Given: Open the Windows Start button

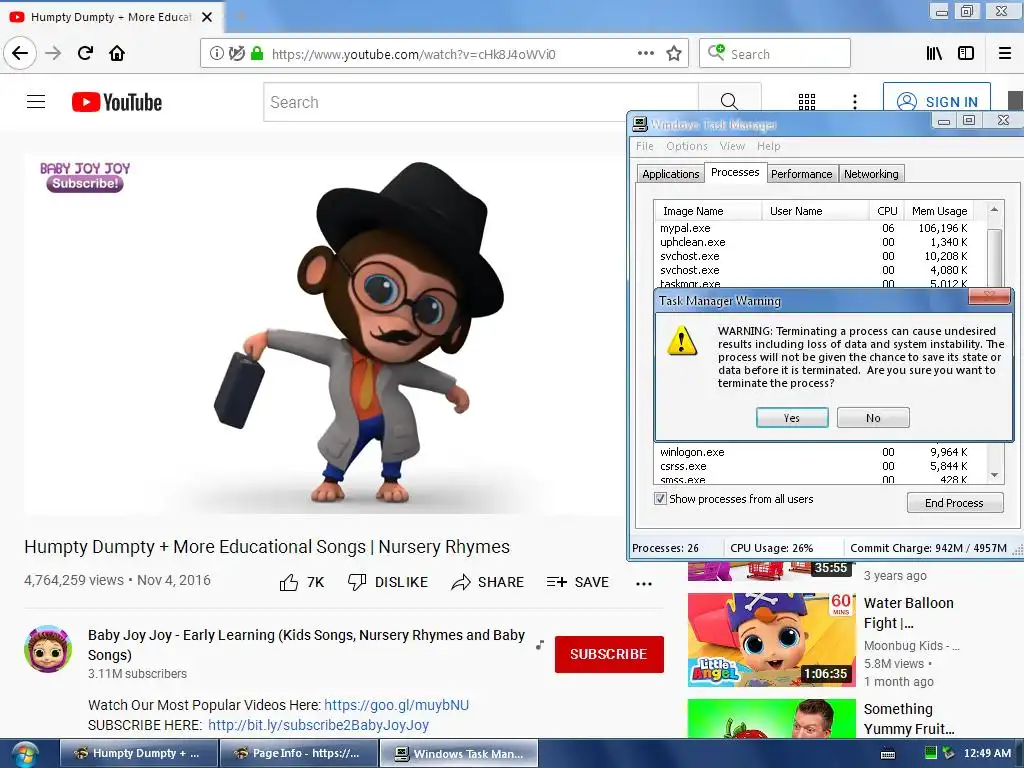Looking at the screenshot, I should point(24,755).
